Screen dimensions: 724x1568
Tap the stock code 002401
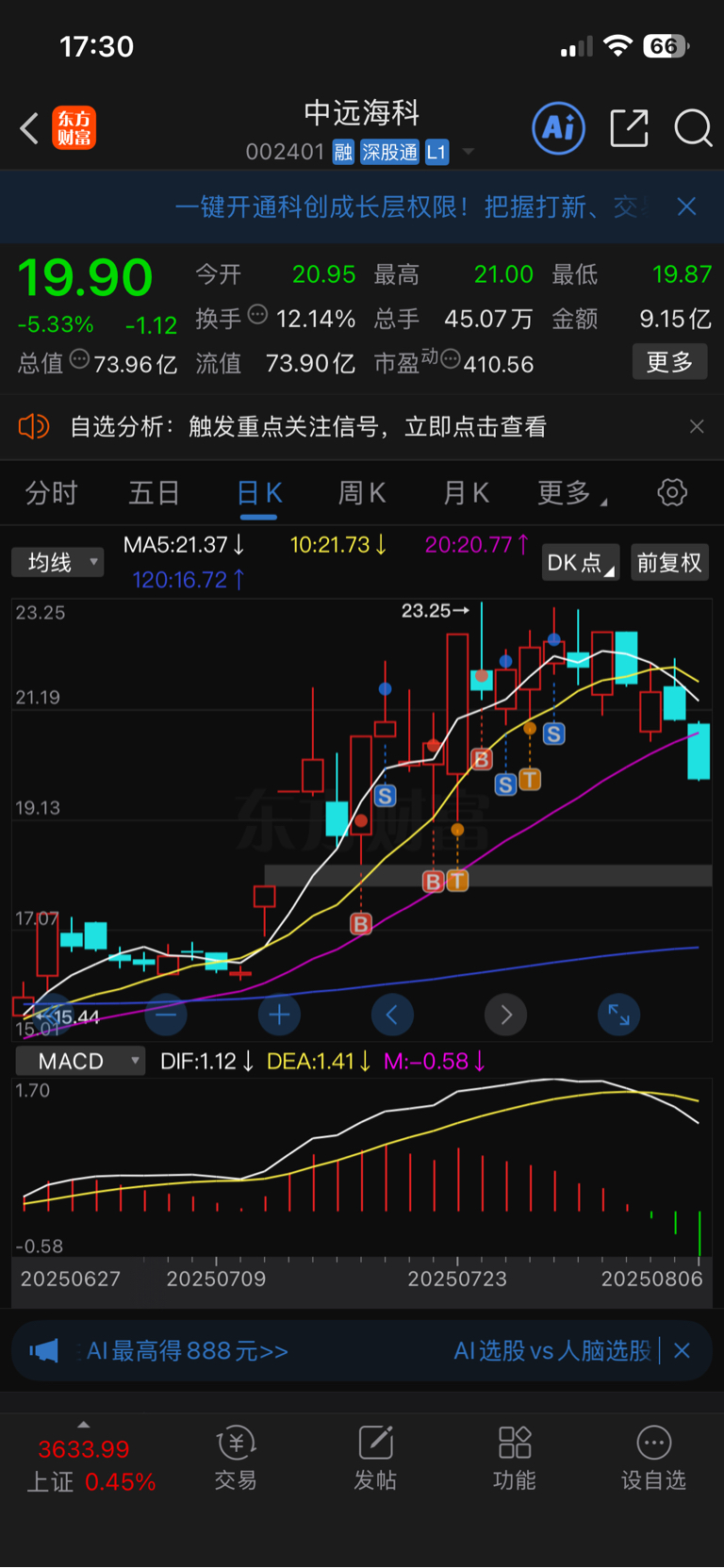[x=285, y=152]
